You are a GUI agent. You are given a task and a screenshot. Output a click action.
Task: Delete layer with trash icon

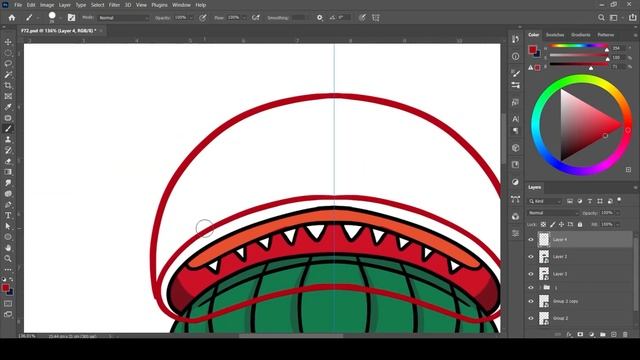coord(625,334)
